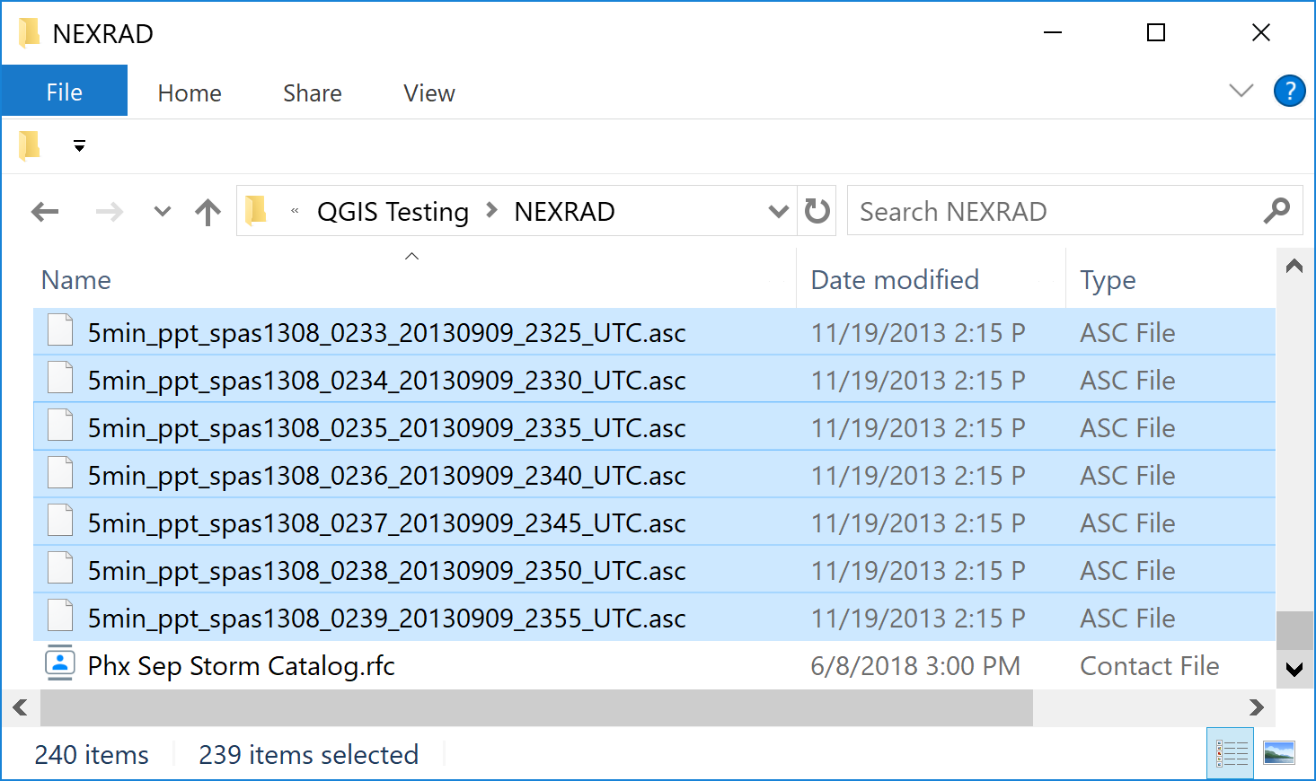Open the File menu
The width and height of the screenshot is (1316, 781).
[64, 93]
